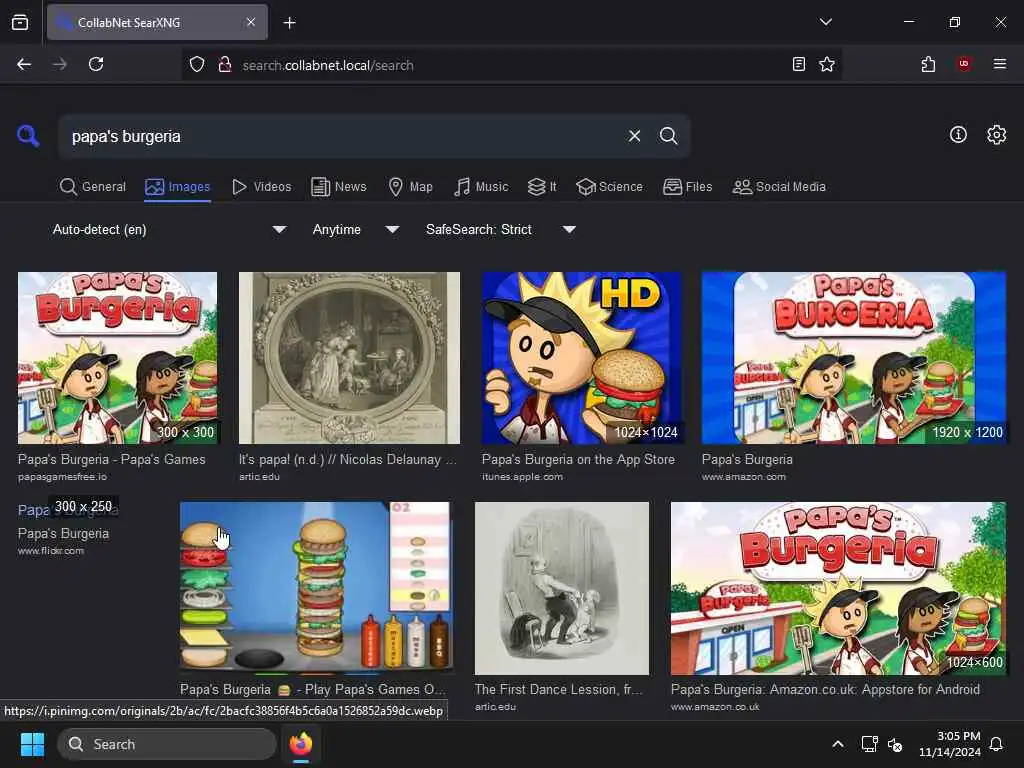This screenshot has height=768, width=1024.
Task: Switch to the Files search tab
Action: [687, 187]
